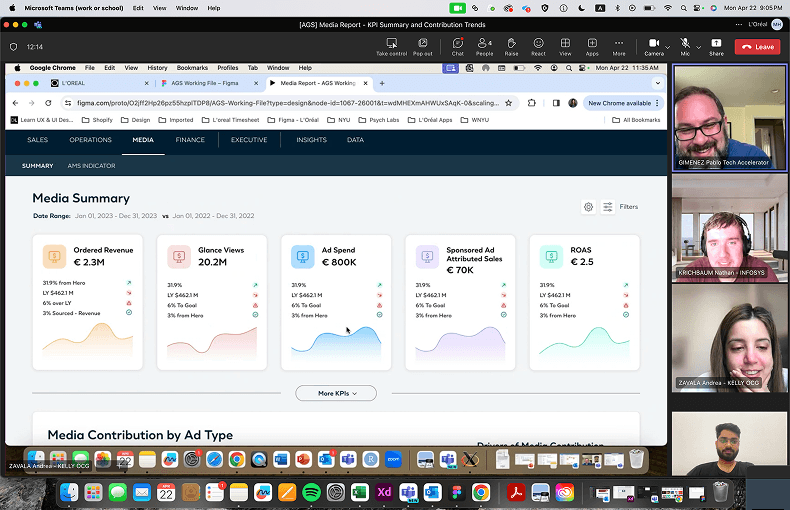Open the EXECUTIVE tab
The height and width of the screenshot is (510, 790).
(249, 140)
